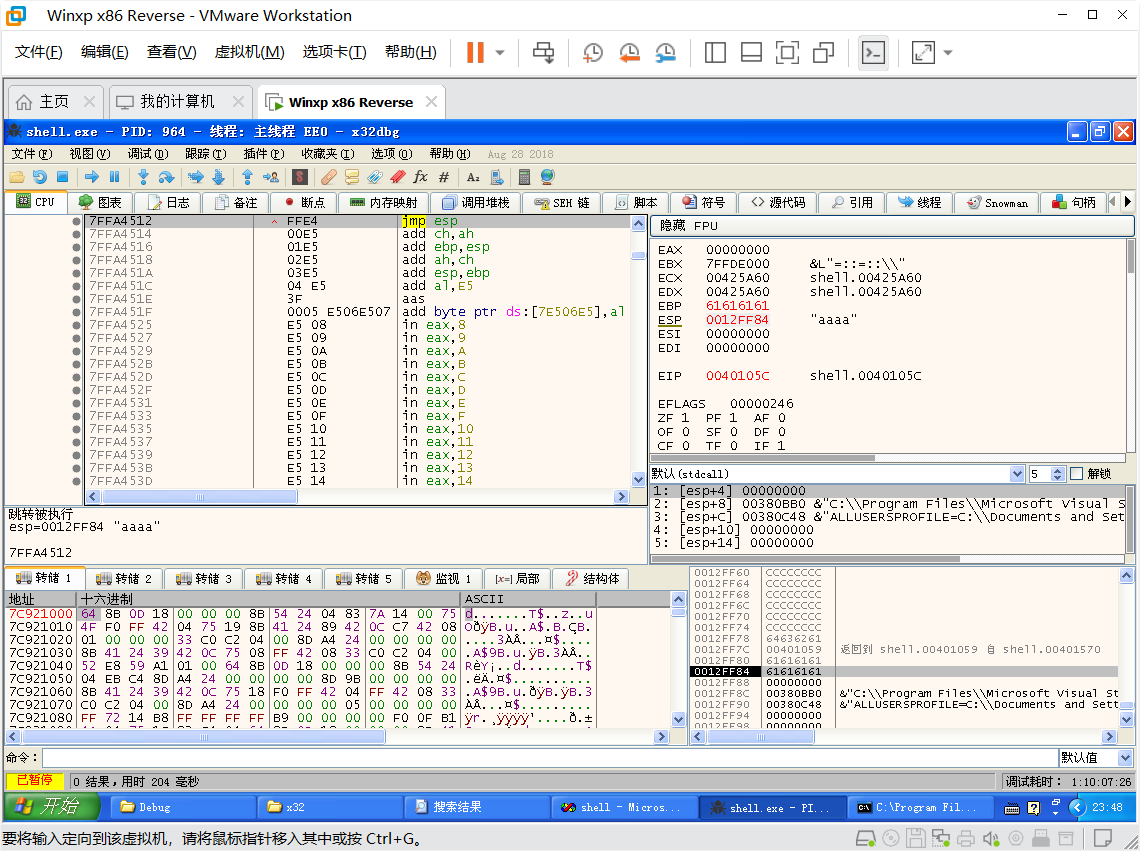Toggle breakpoint bullet at address 7FFA451F
Image resolution: width=1140 pixels, height=851 pixels.
point(76,312)
